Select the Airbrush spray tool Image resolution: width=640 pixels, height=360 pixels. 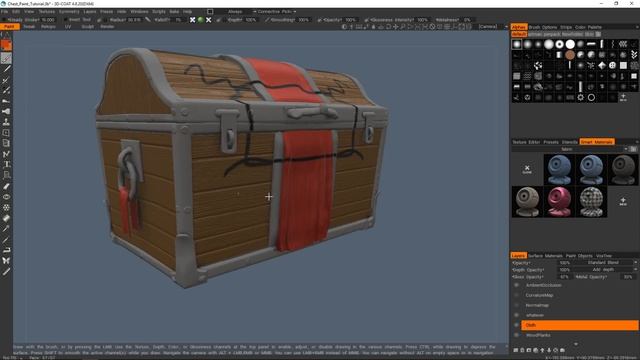click(6, 111)
